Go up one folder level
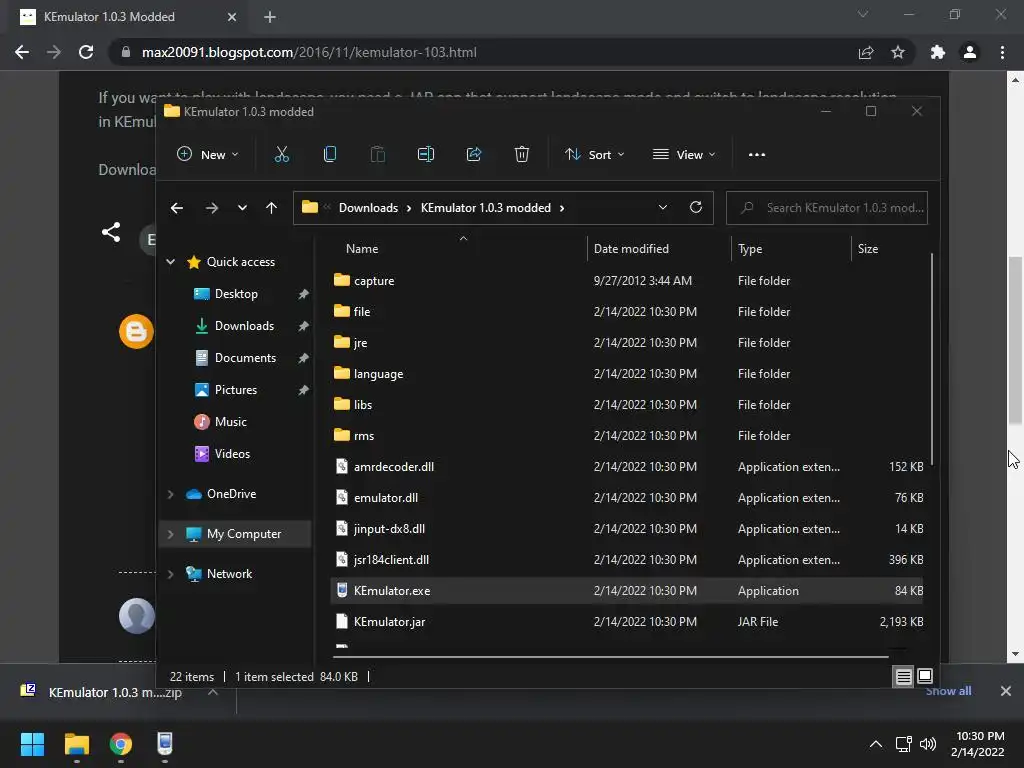Image resolution: width=1024 pixels, height=768 pixels. tap(271, 208)
